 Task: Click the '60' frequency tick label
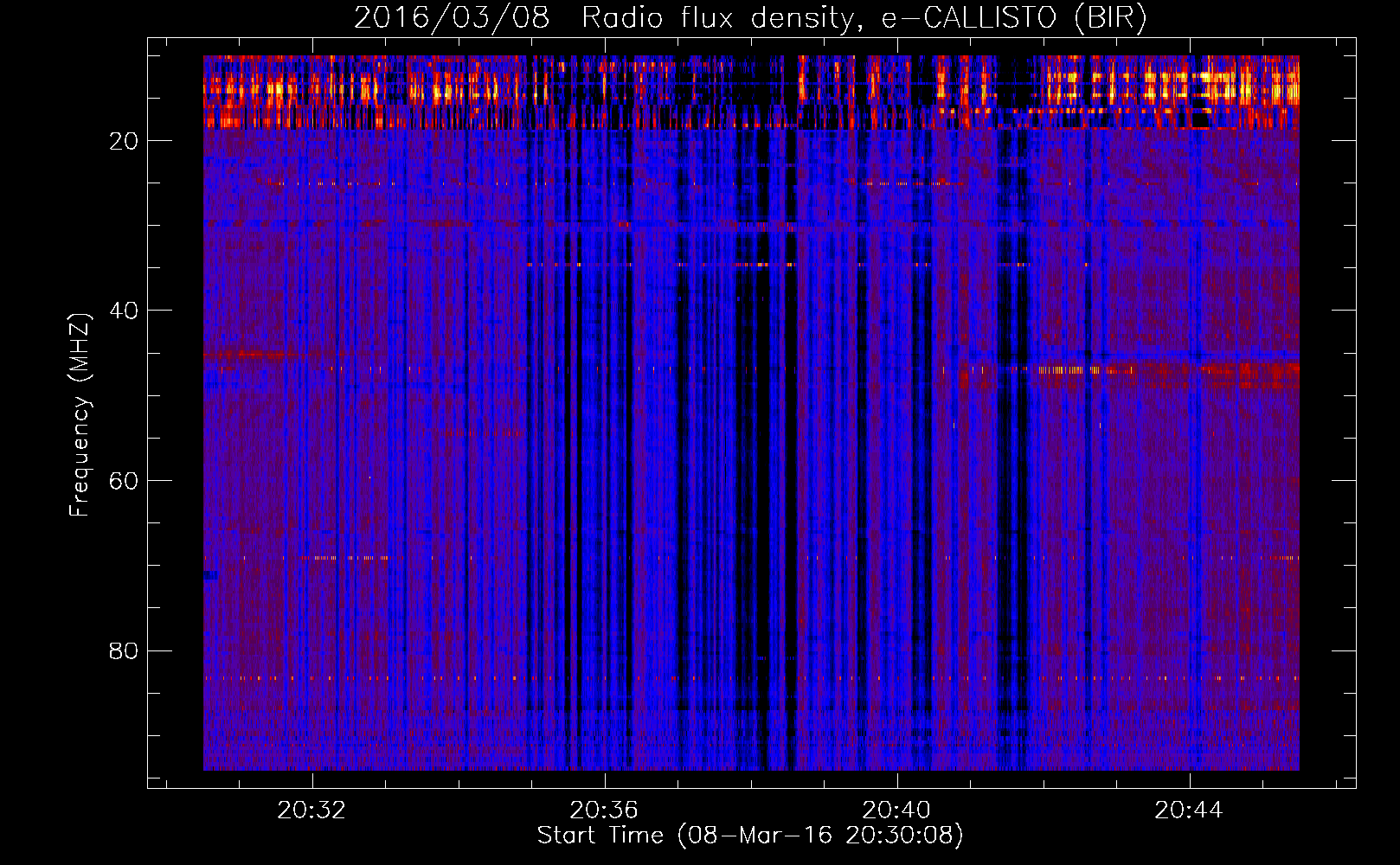click(x=124, y=481)
